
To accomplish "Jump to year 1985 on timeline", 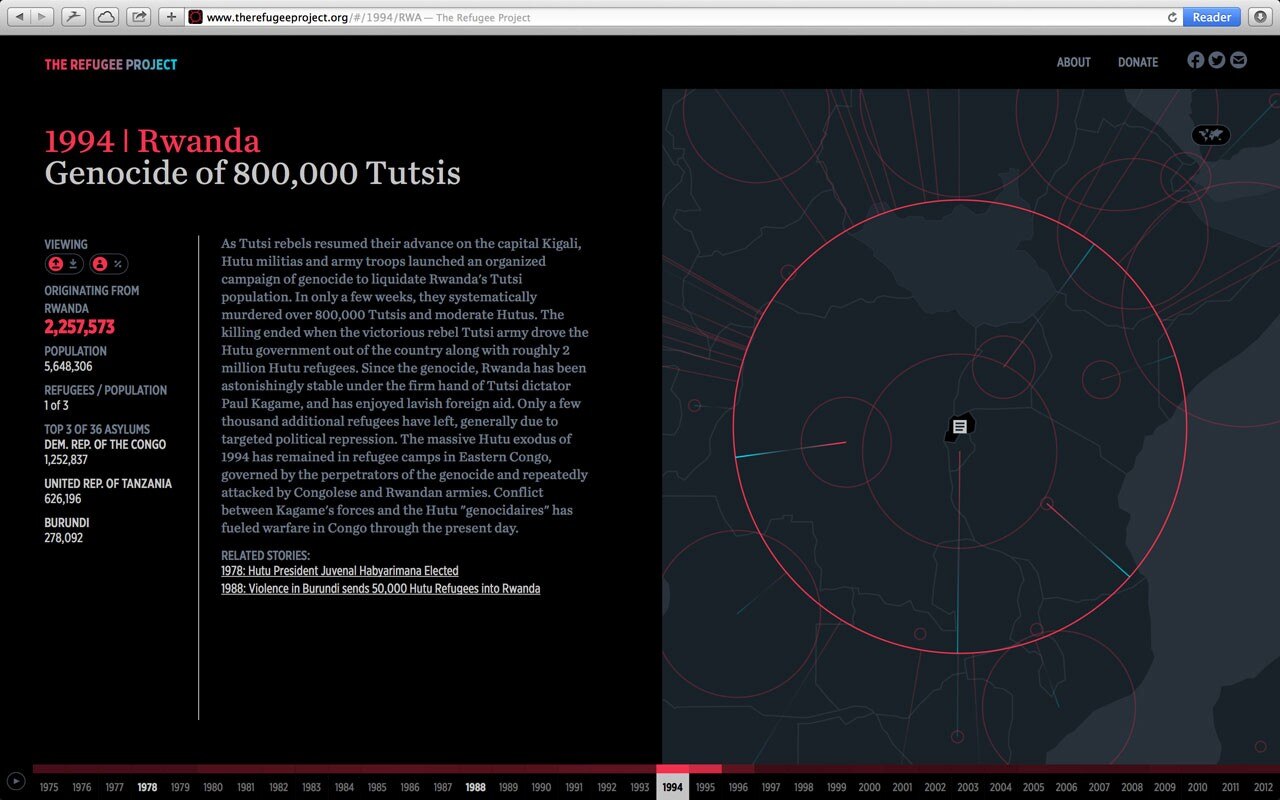I will point(377,787).
